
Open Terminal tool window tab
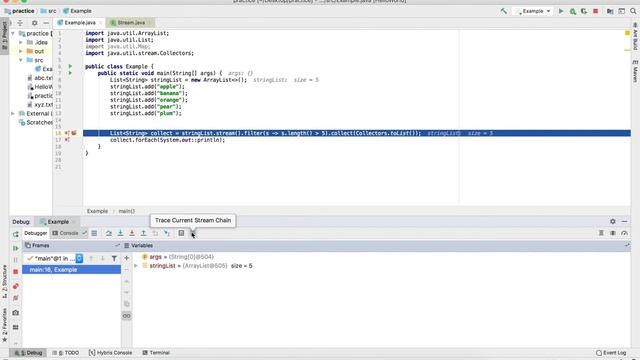(156, 353)
